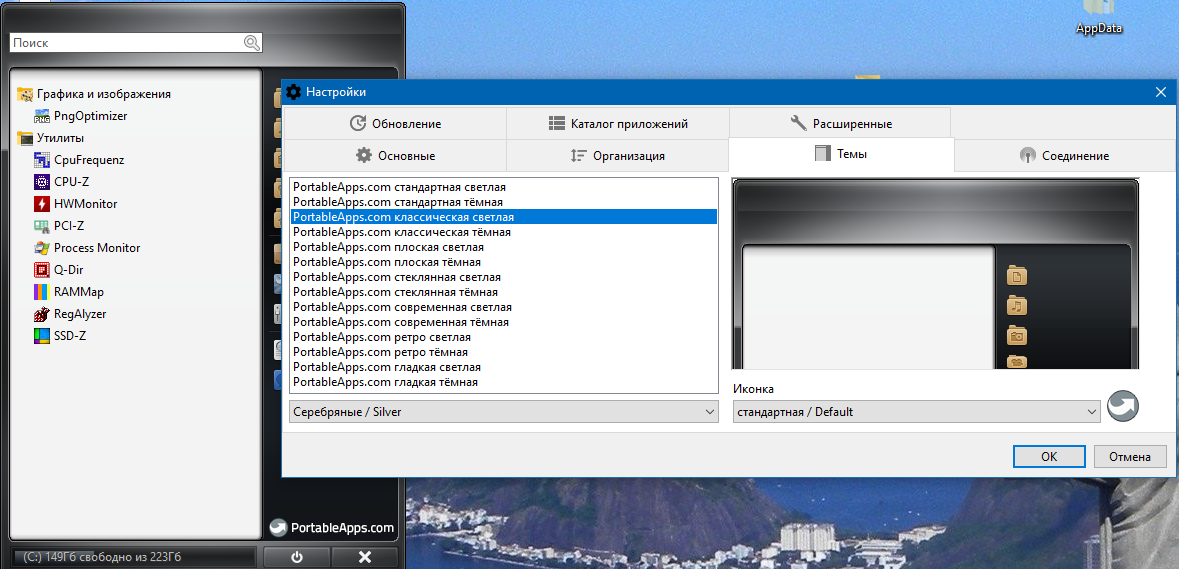Click the PngOptimizer app icon

(x=42, y=117)
